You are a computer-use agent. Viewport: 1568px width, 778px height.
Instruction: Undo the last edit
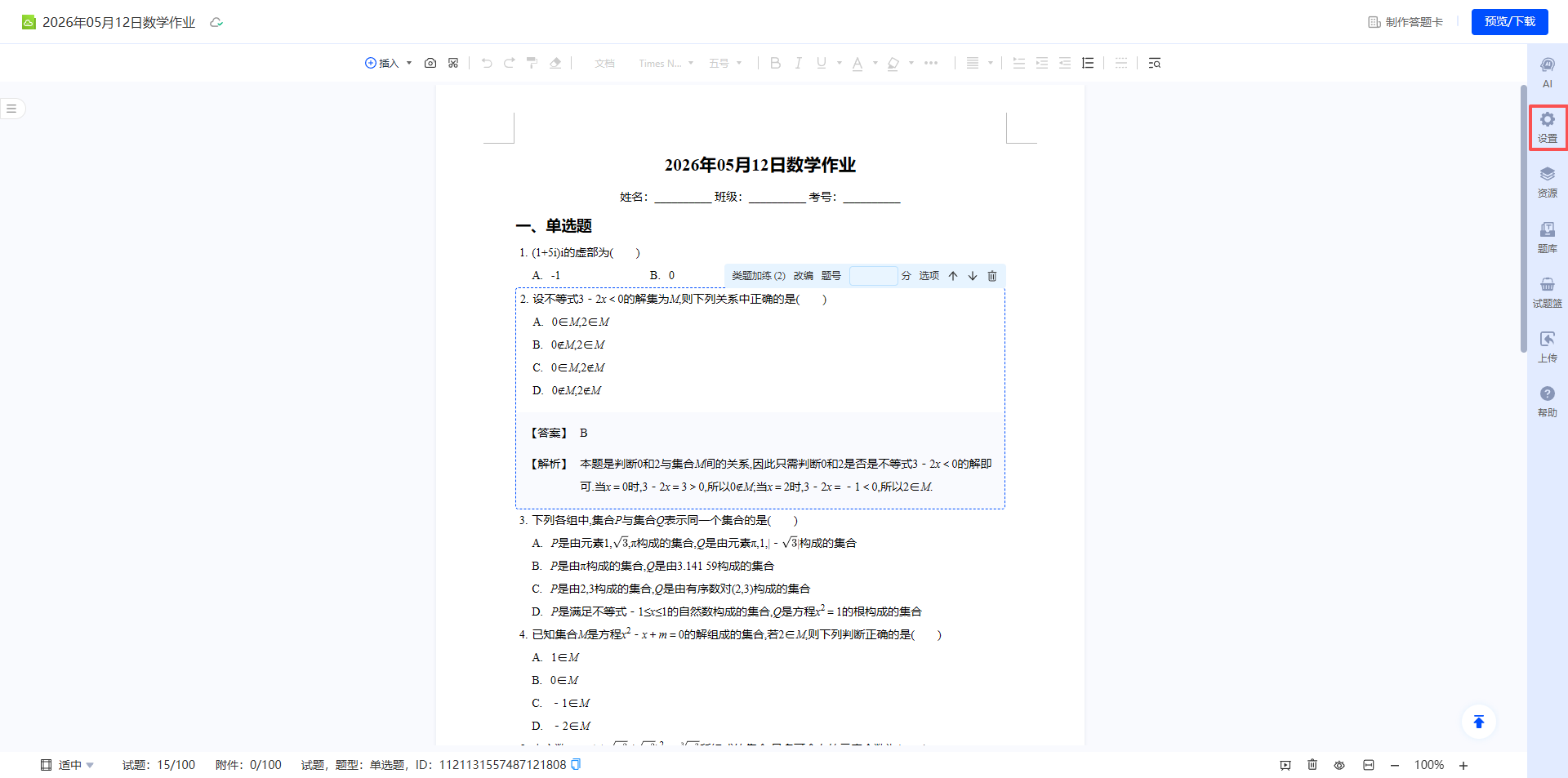click(487, 63)
